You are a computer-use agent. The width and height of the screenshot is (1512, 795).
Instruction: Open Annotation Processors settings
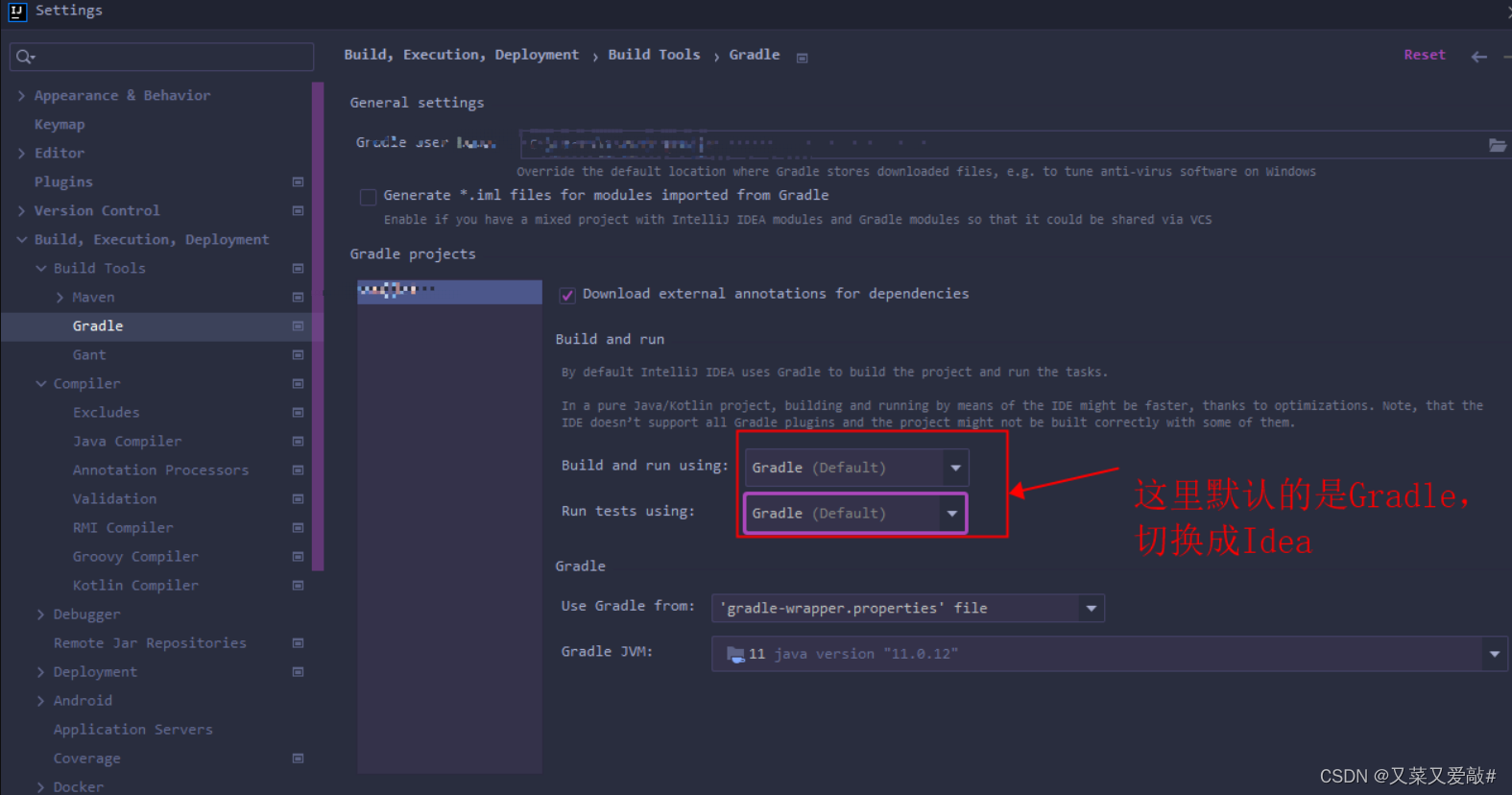pyautogui.click(x=160, y=470)
